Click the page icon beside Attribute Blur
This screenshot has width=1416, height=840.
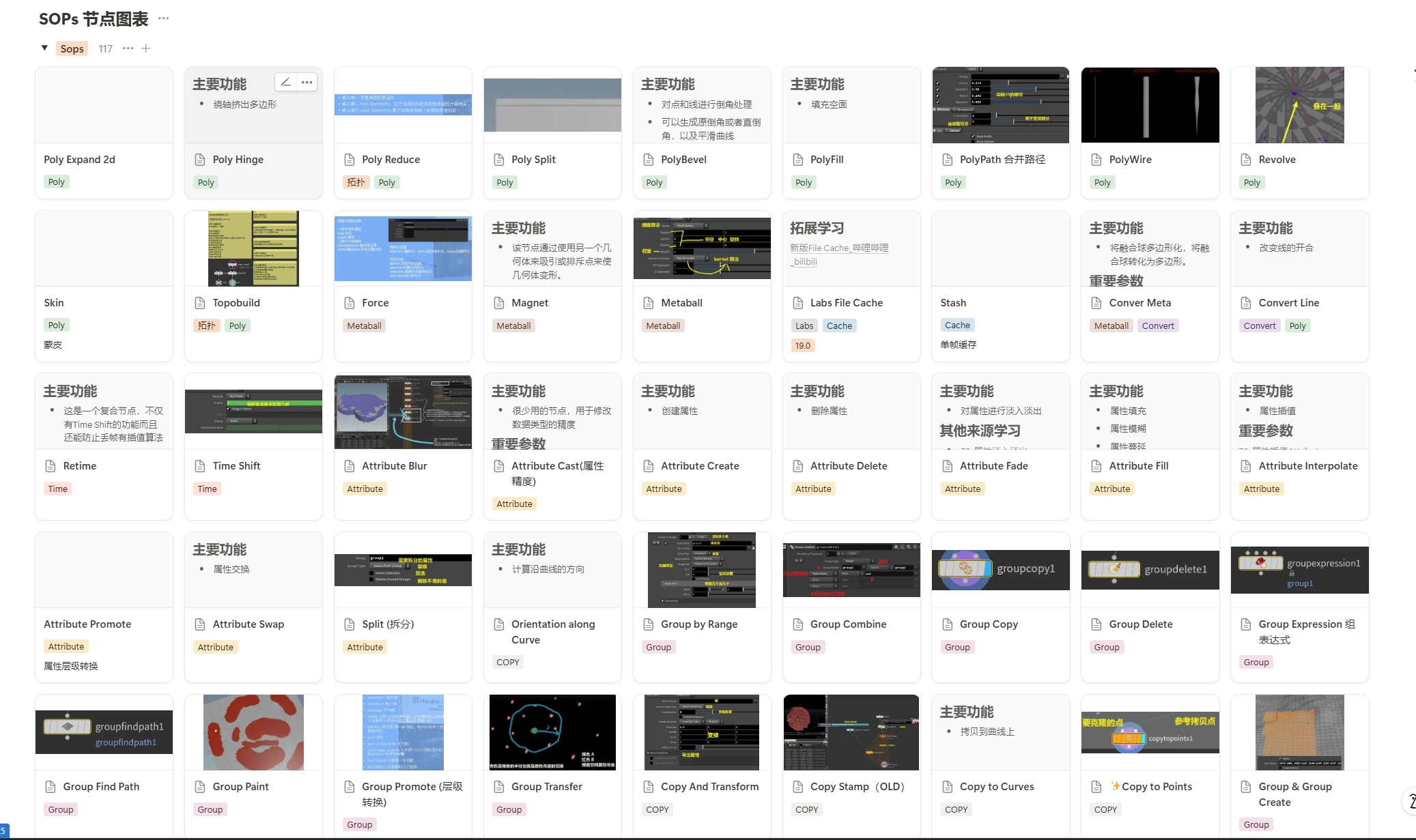click(x=350, y=466)
